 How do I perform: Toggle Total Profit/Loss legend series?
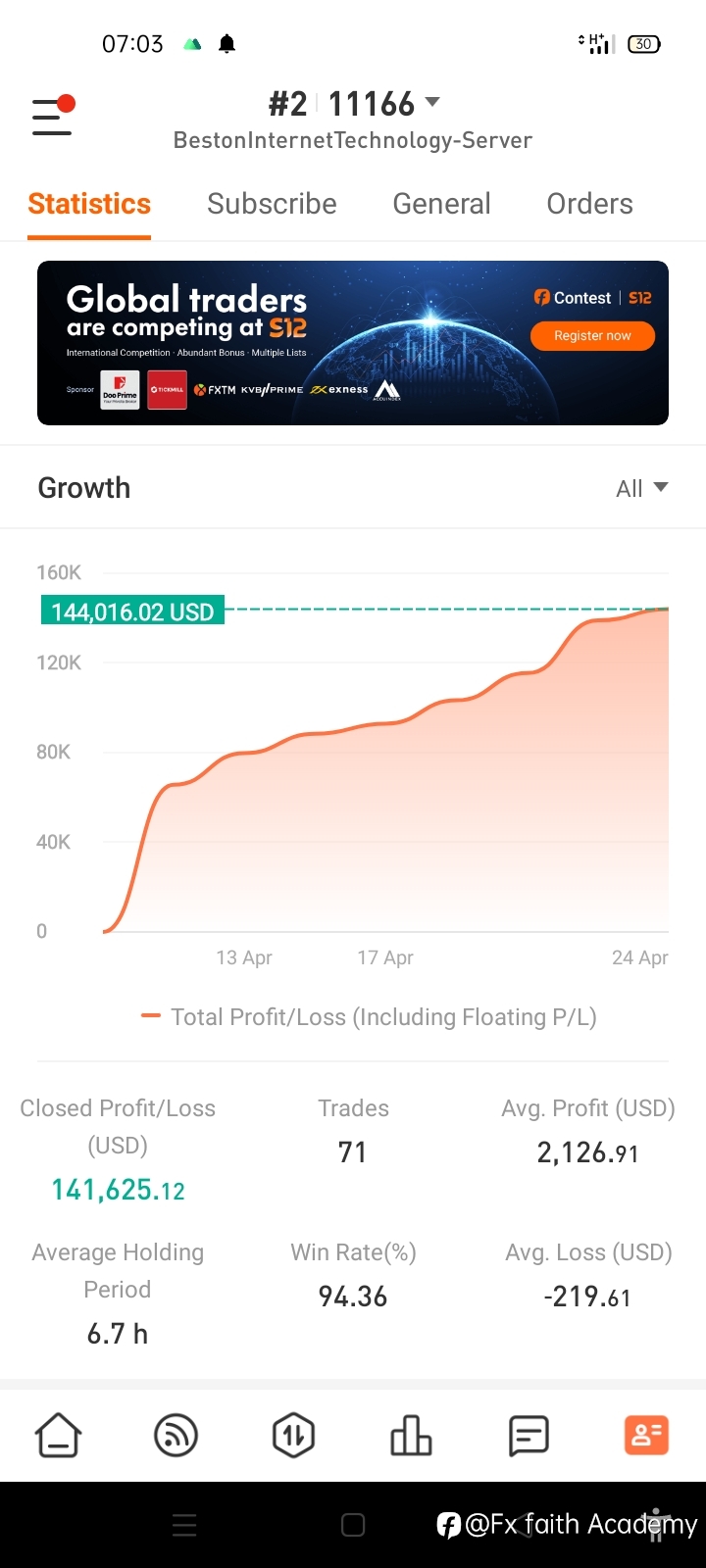click(x=369, y=1017)
